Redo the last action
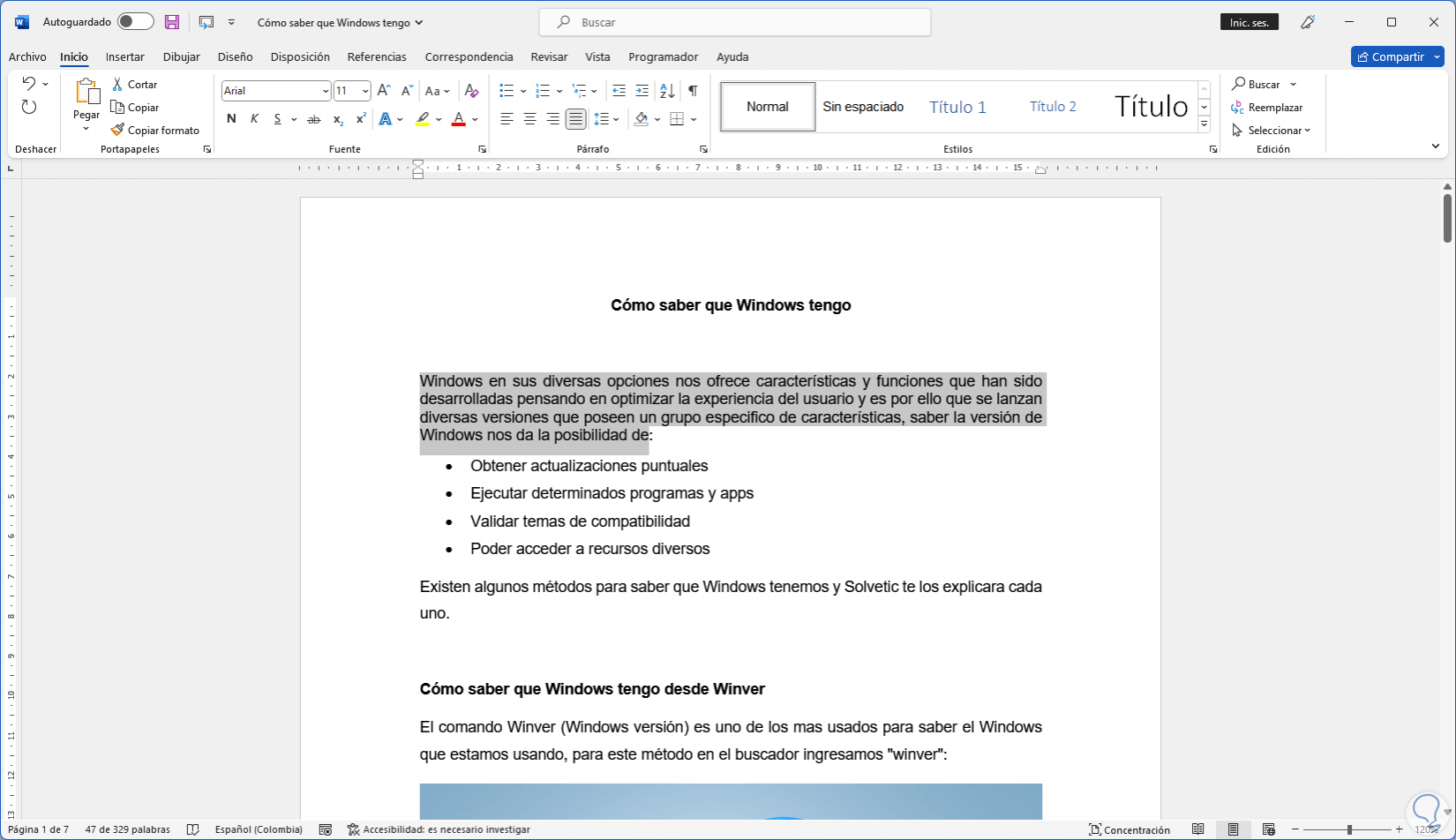 point(29,107)
